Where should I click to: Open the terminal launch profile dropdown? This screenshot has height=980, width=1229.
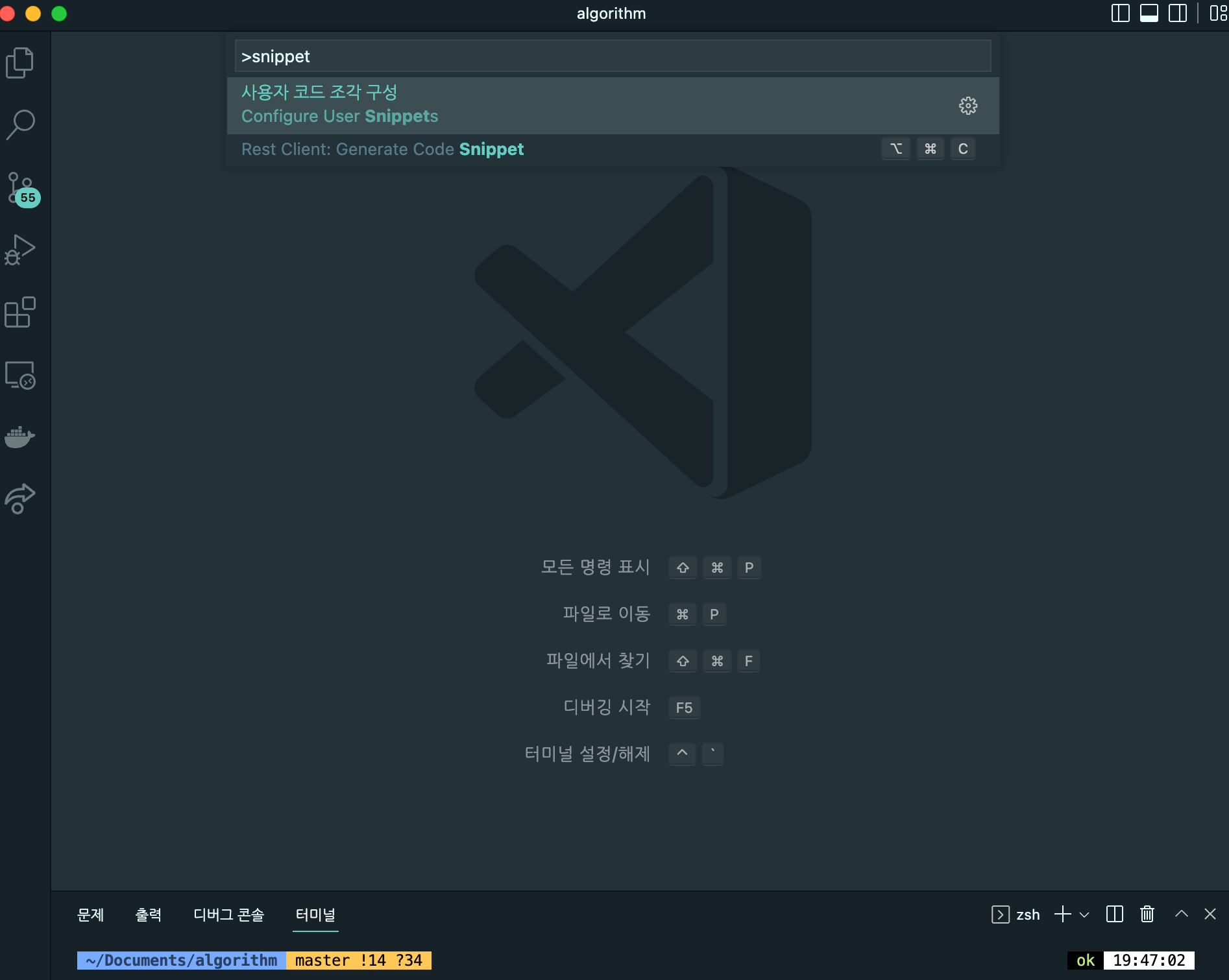pyautogui.click(x=1084, y=915)
